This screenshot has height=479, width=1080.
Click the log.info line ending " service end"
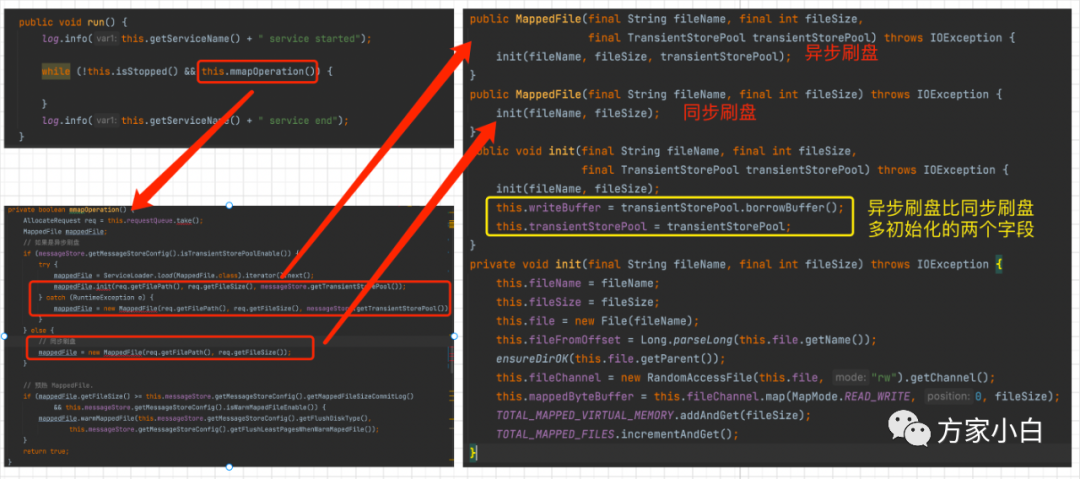[195, 121]
